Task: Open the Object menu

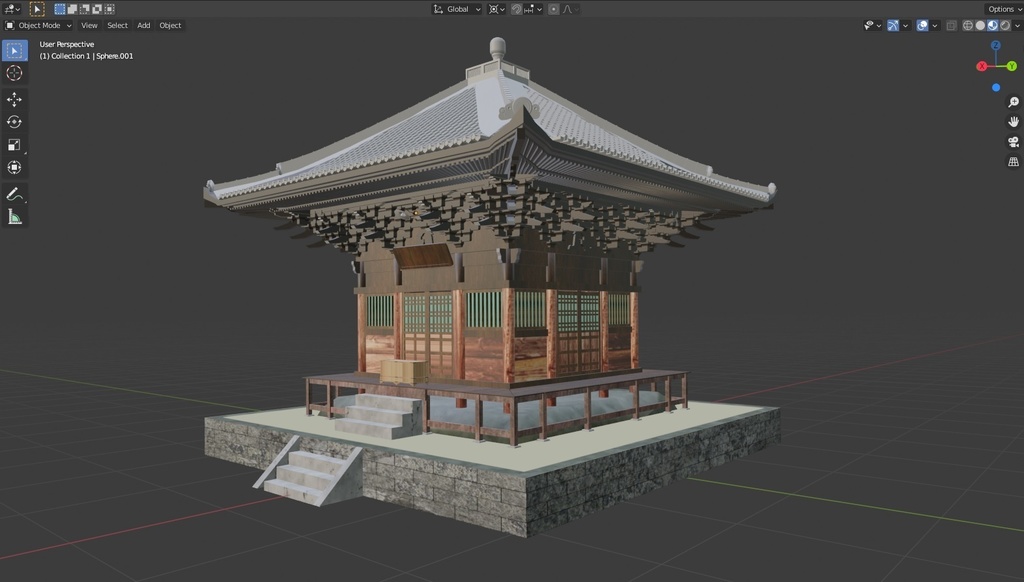Action: tap(170, 25)
